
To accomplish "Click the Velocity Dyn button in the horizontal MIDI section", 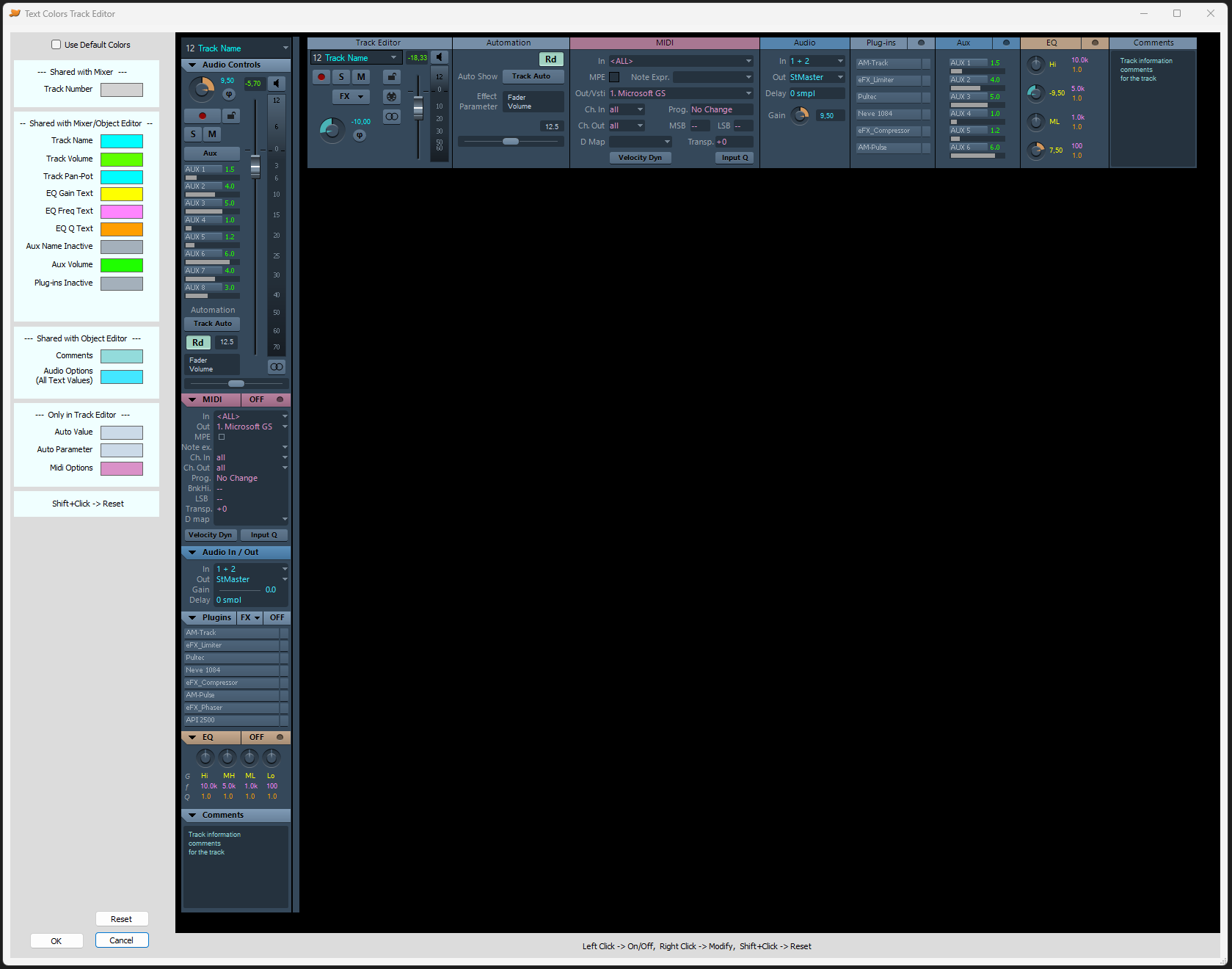I will 640,157.
